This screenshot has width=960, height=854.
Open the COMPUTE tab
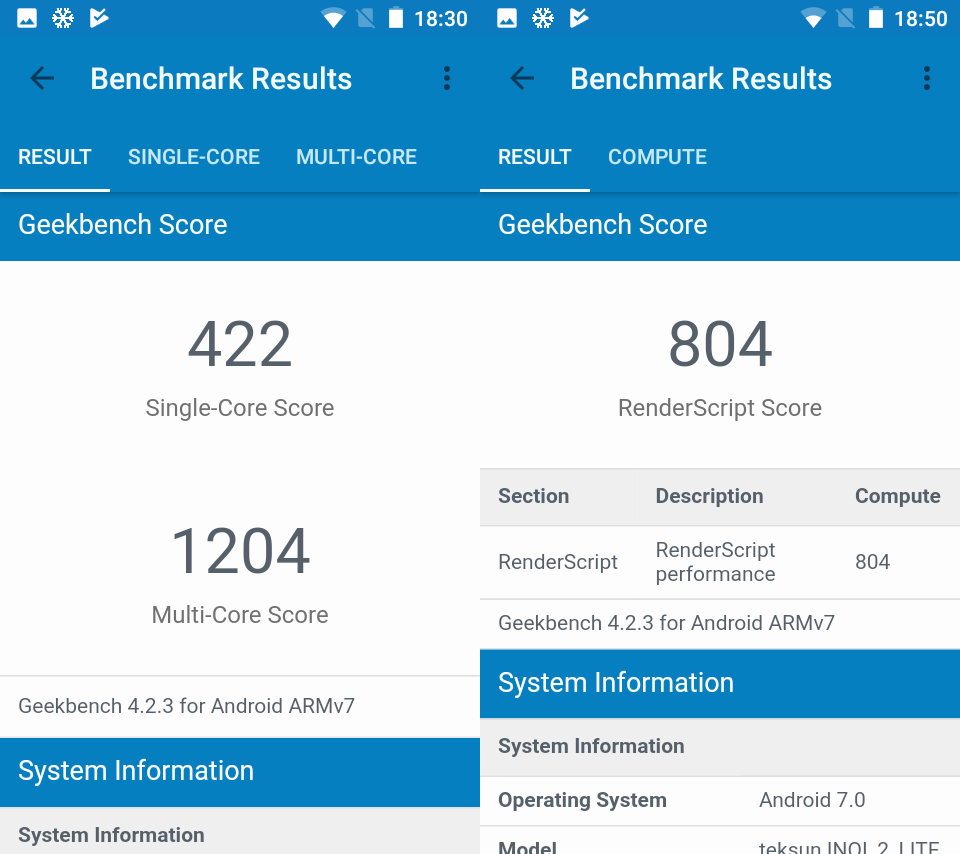(x=657, y=157)
